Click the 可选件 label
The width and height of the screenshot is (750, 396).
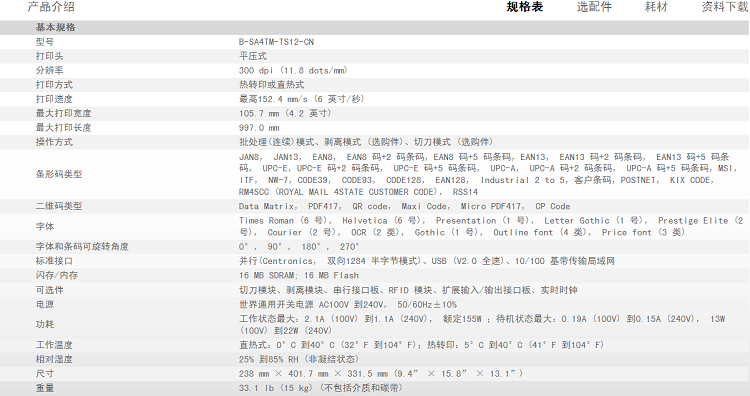pos(49,290)
